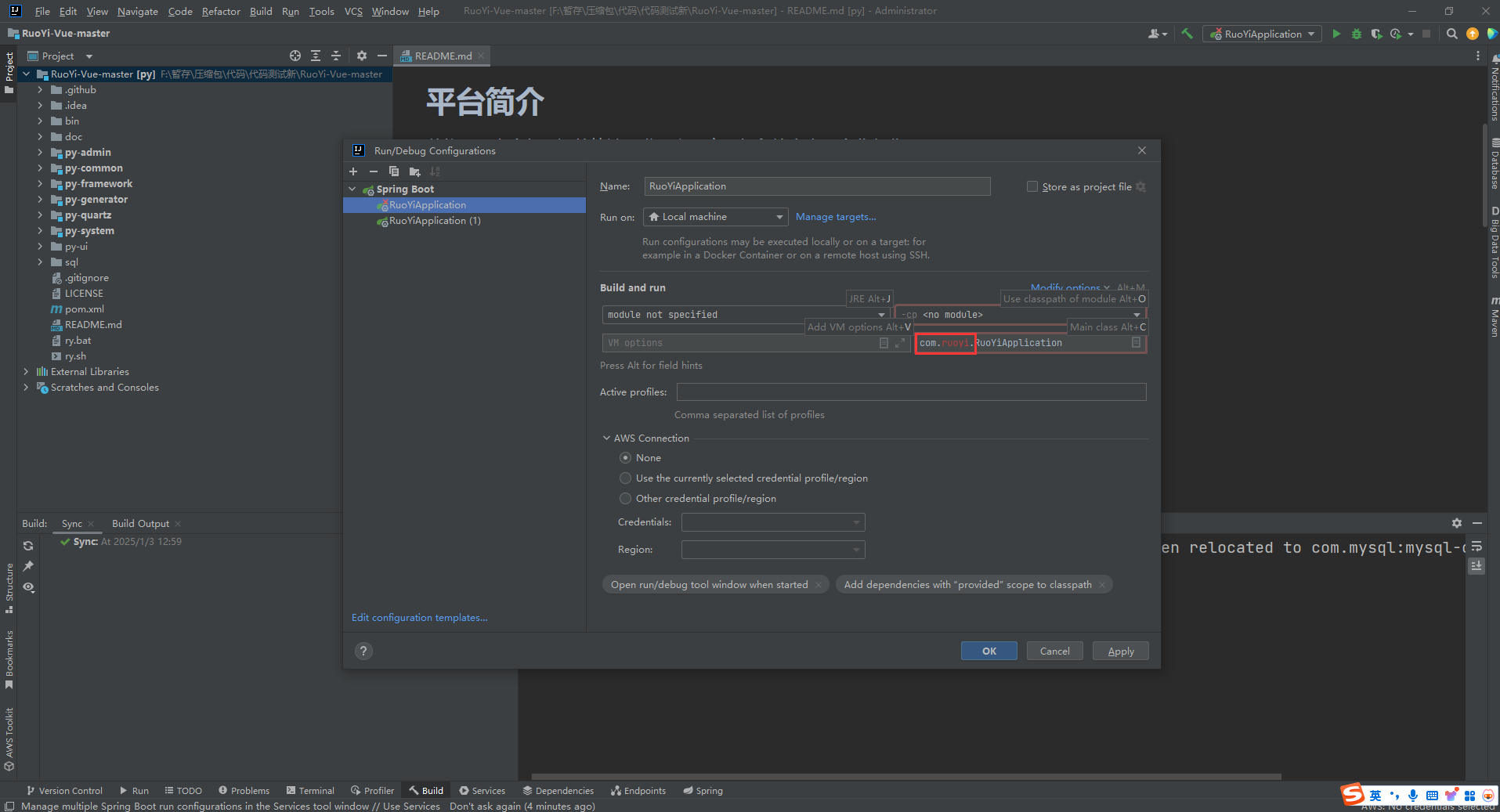Viewport: 1500px width, 812px height.
Task: Click into Name field RuoYiApplication
Action: (817, 186)
